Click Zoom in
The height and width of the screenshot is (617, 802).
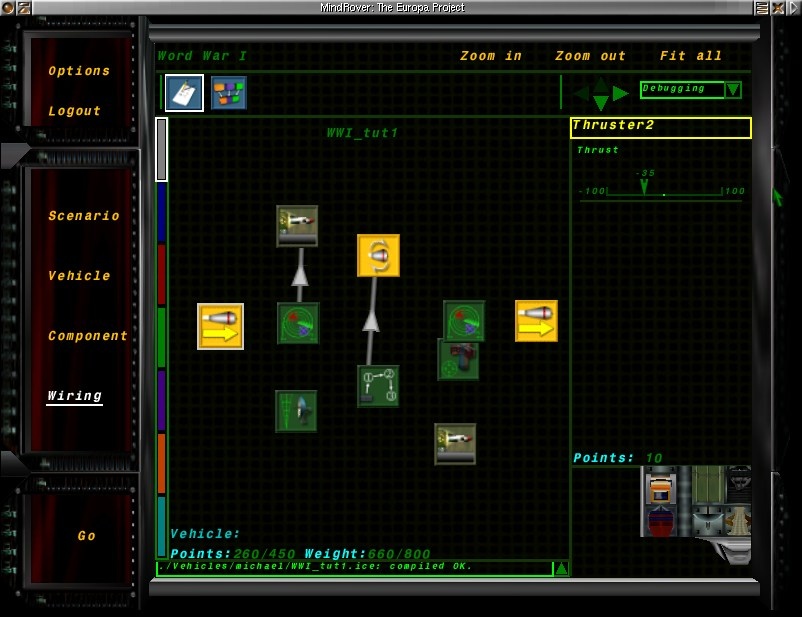pos(491,56)
